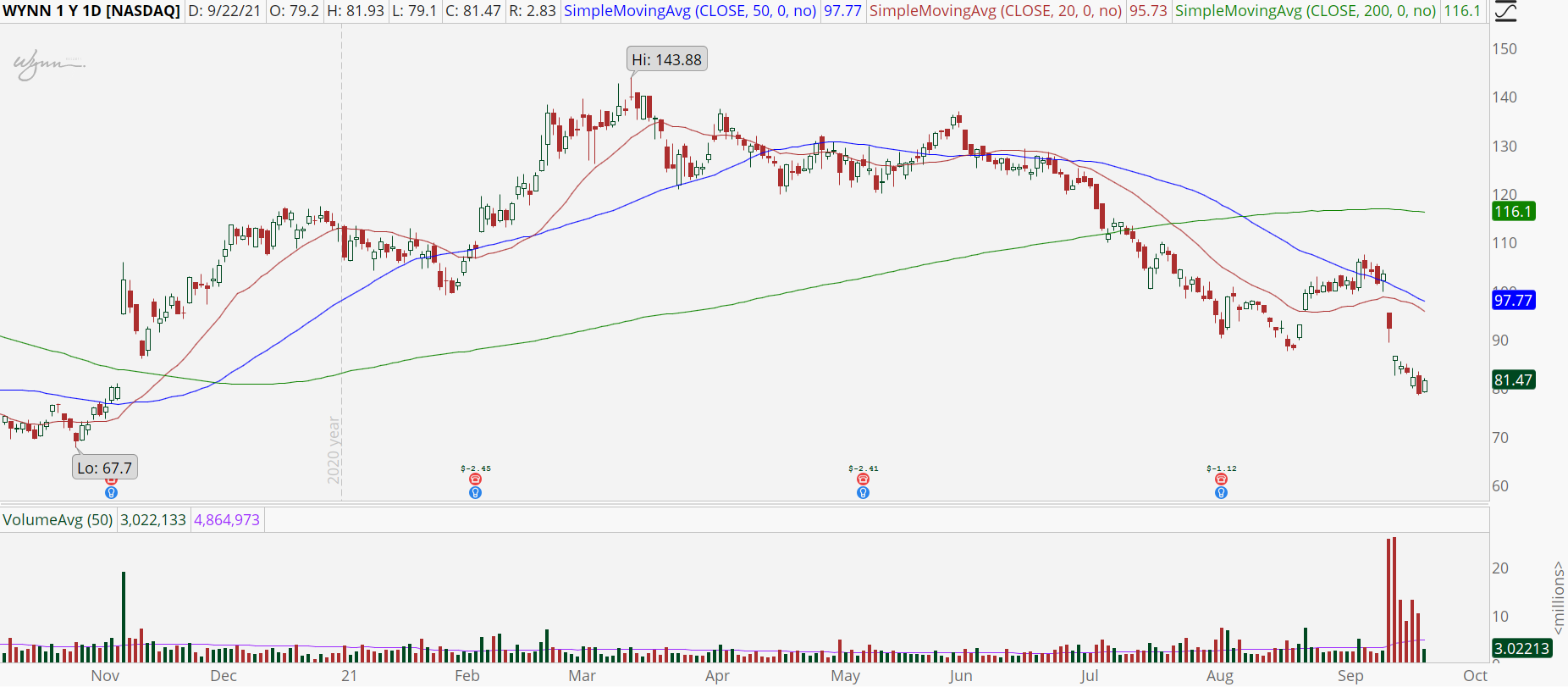The width and height of the screenshot is (1568, 687).
Task: Click the L: 79.1 low value
Action: click(415, 11)
